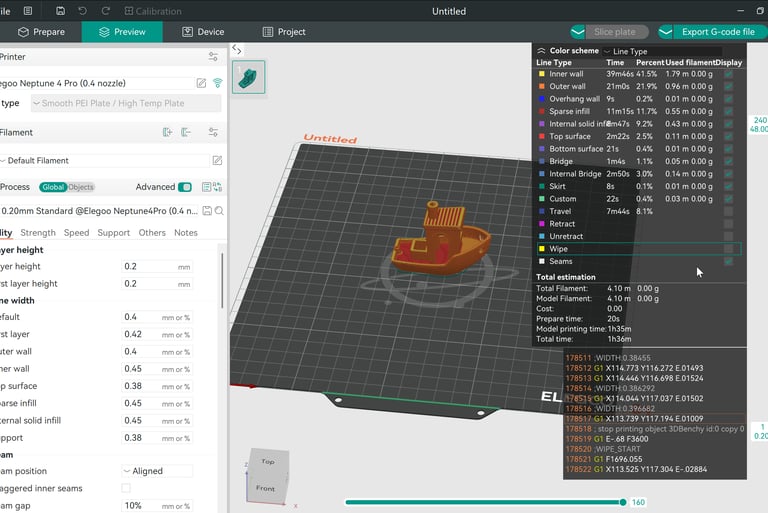Viewport: 768px width, 513px height.
Task: Click the undo arrow icon
Action: [x=82, y=11]
